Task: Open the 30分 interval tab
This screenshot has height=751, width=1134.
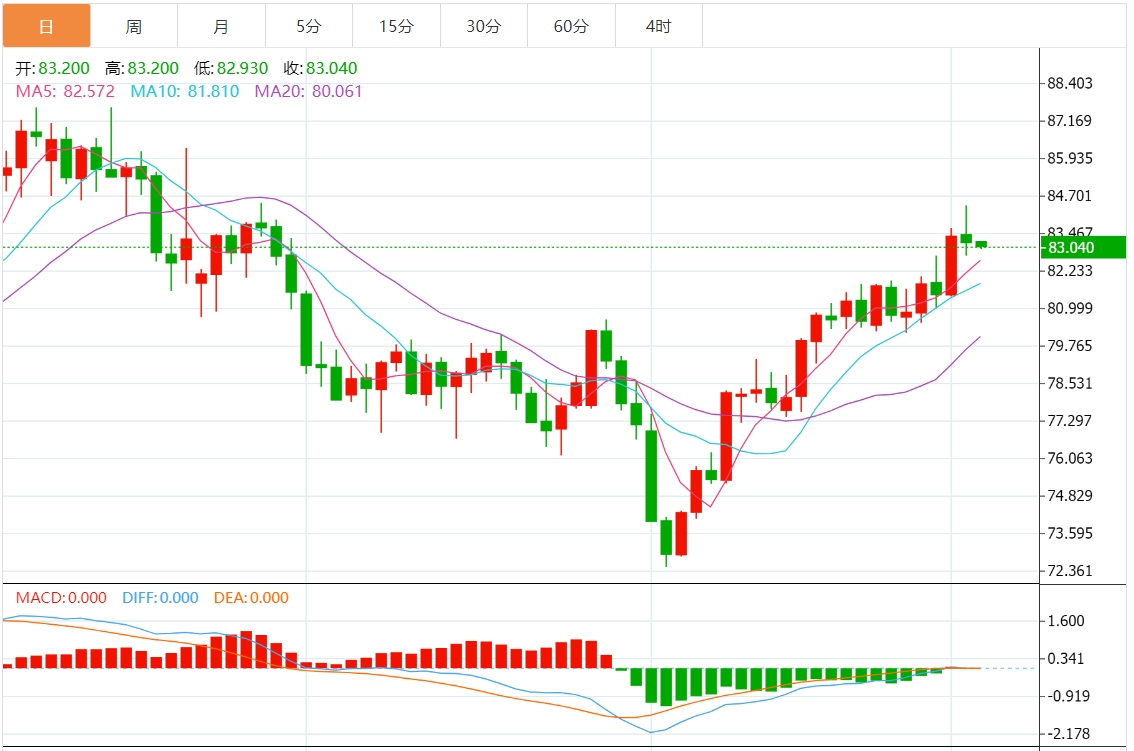Action: point(484,26)
